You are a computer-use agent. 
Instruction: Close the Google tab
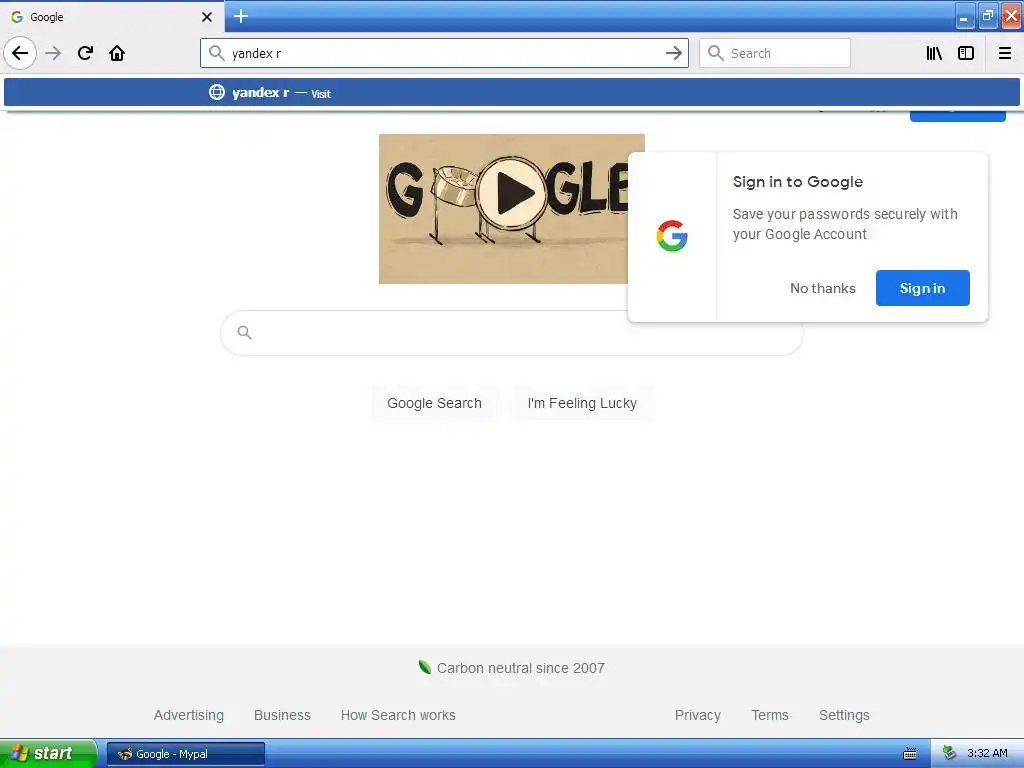point(207,17)
